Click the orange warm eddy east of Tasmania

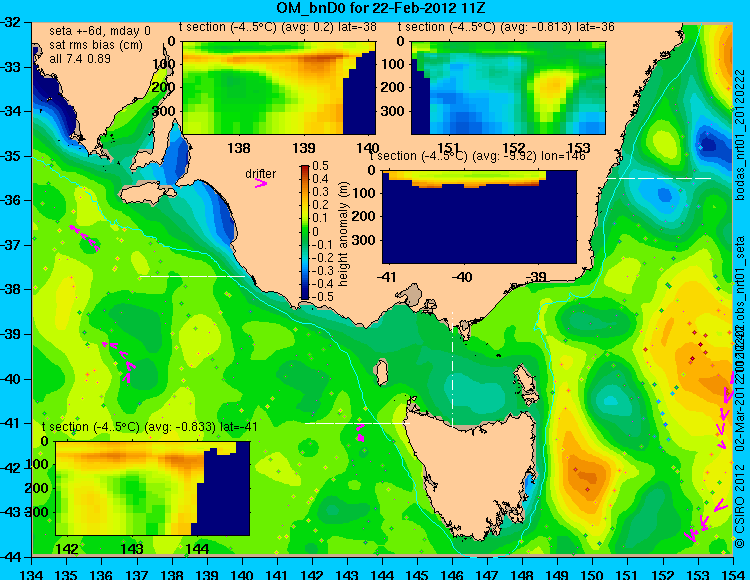586,474
